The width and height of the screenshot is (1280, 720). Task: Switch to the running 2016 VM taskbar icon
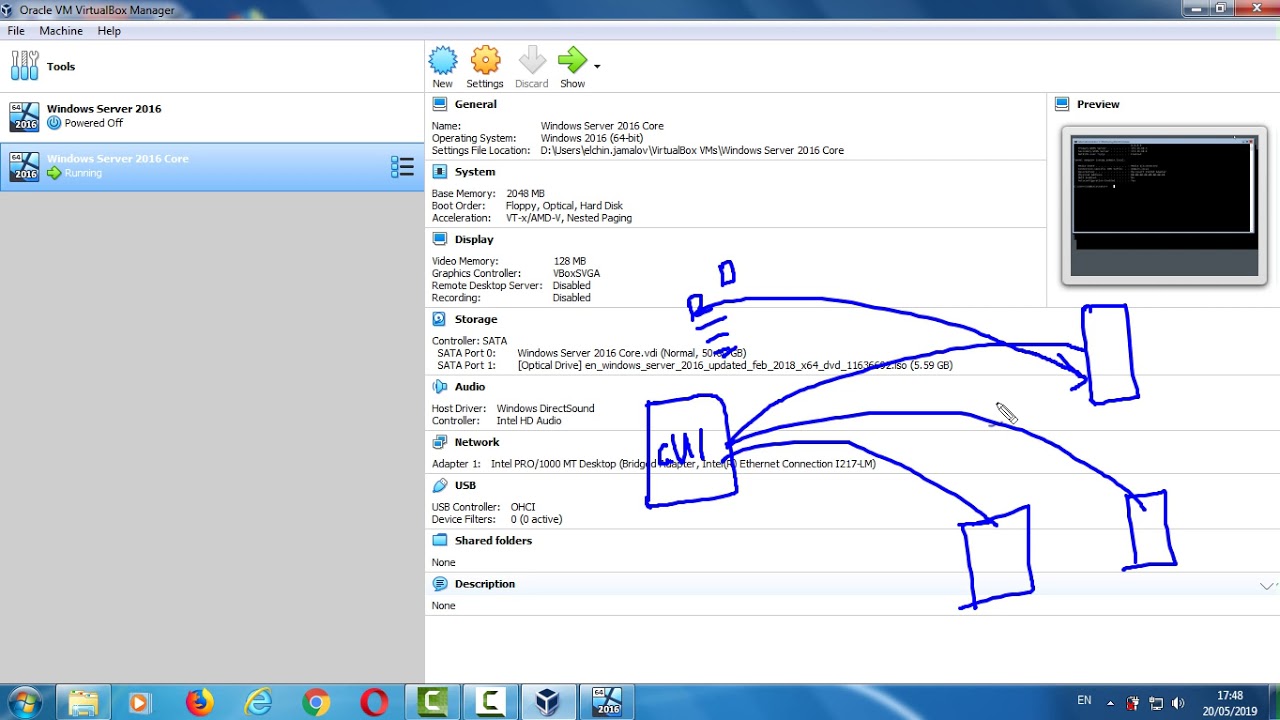pos(607,702)
